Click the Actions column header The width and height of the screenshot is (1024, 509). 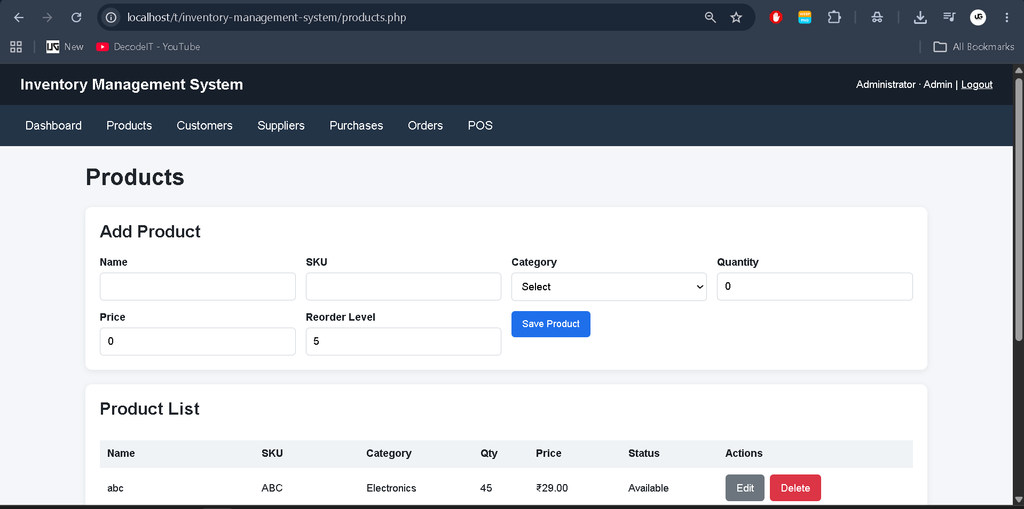[x=743, y=453]
